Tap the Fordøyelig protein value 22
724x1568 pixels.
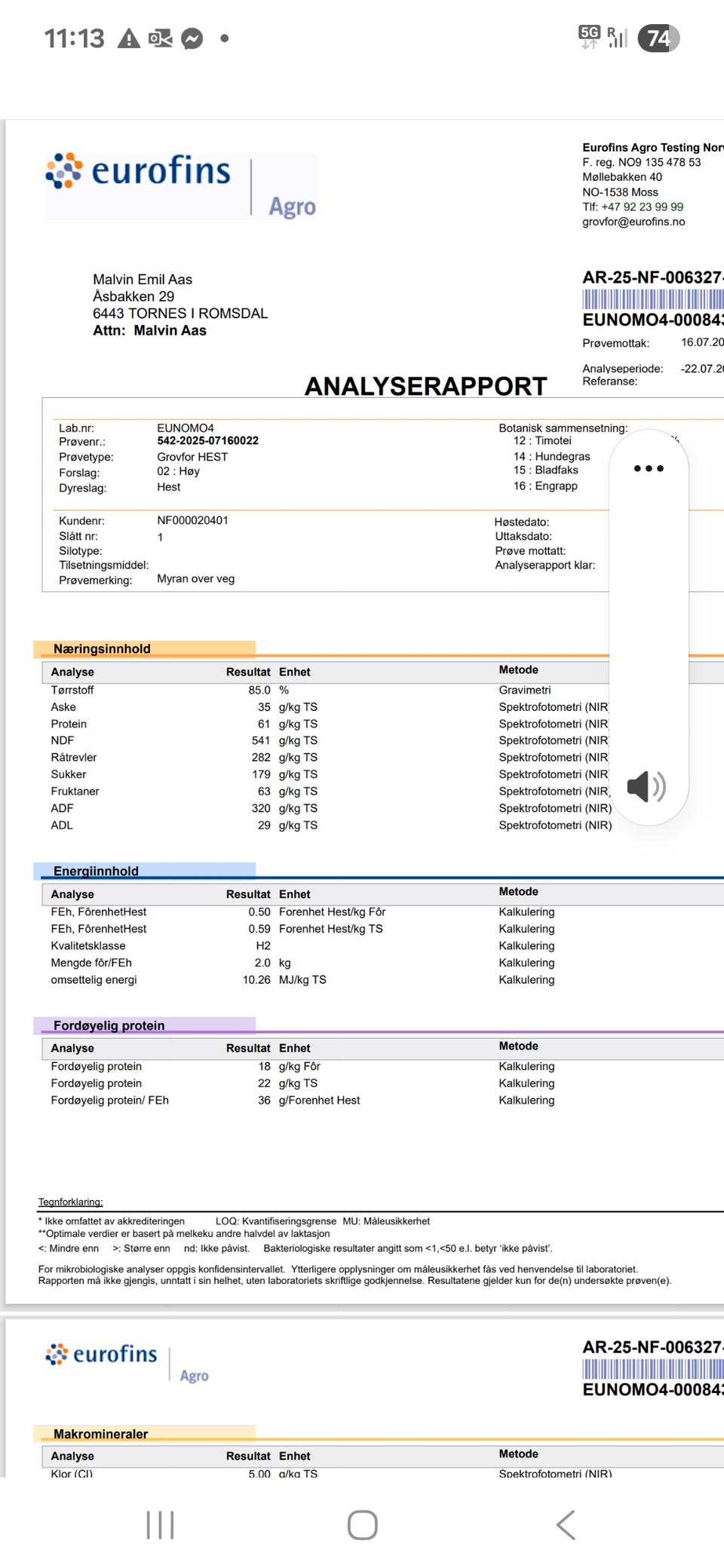264,1083
